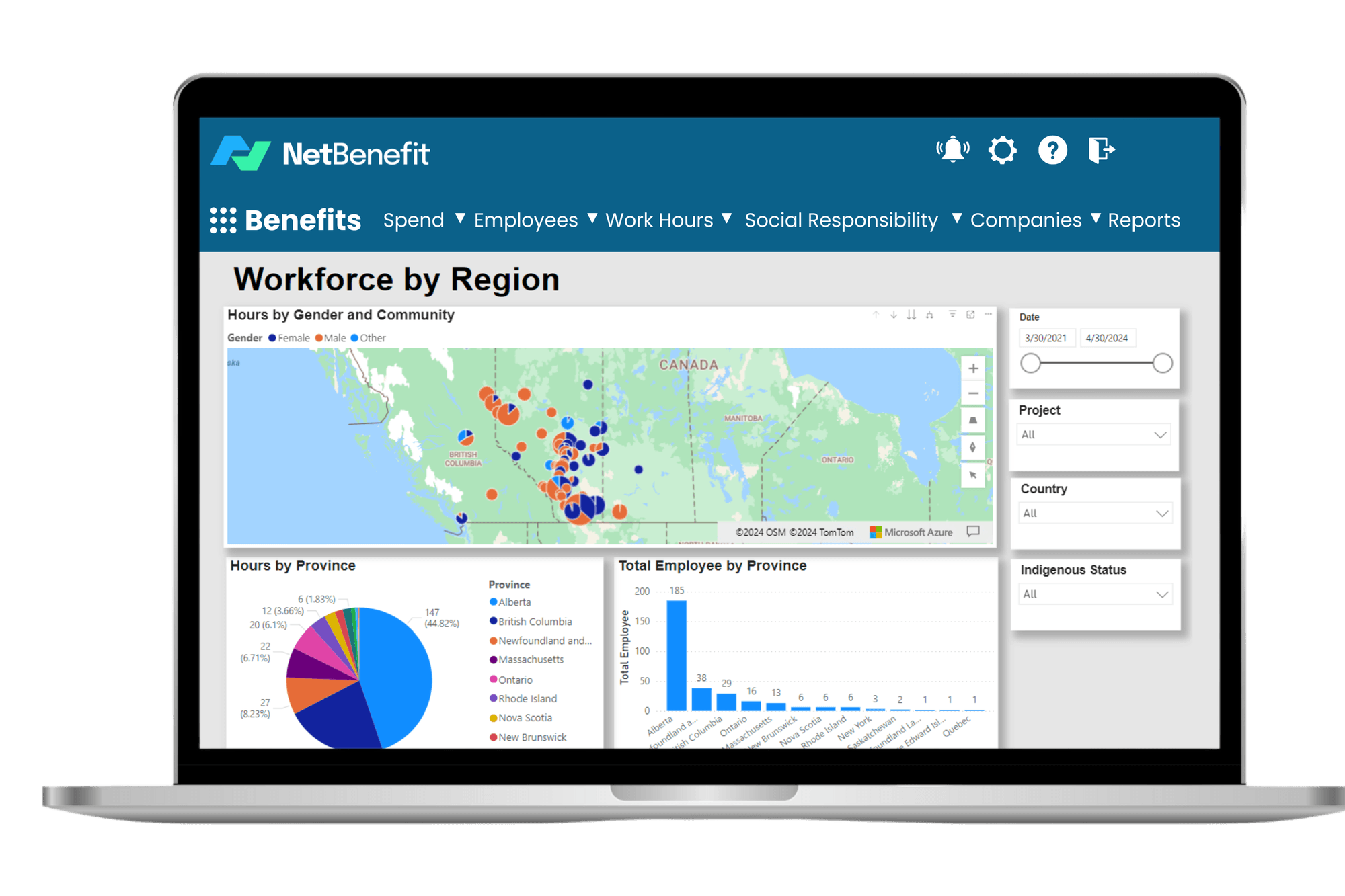Enter focus mode on Hours by Gender chart
1345x896 pixels.
click(x=970, y=313)
